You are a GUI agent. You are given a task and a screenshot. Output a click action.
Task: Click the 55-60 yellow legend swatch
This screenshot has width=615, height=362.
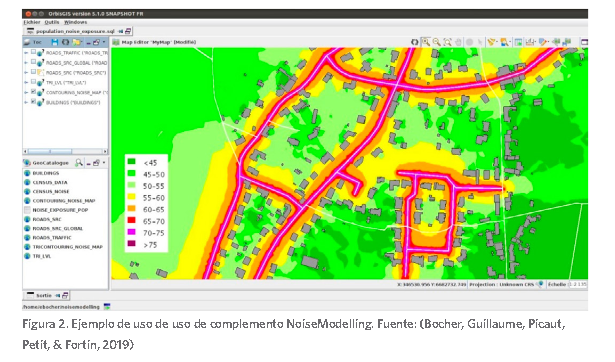[131, 196]
